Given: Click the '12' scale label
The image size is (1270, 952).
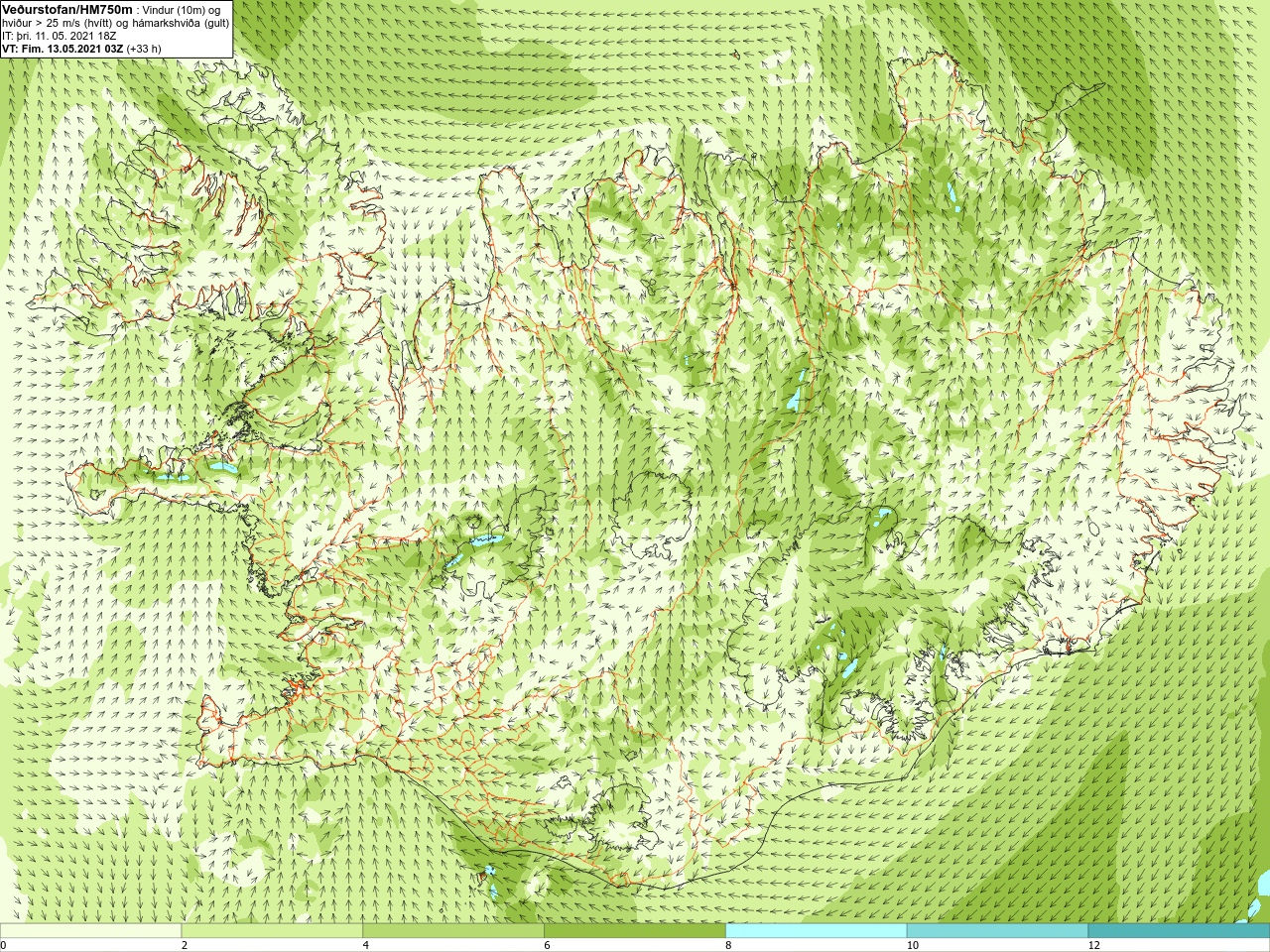Looking at the screenshot, I should coord(1094,945).
